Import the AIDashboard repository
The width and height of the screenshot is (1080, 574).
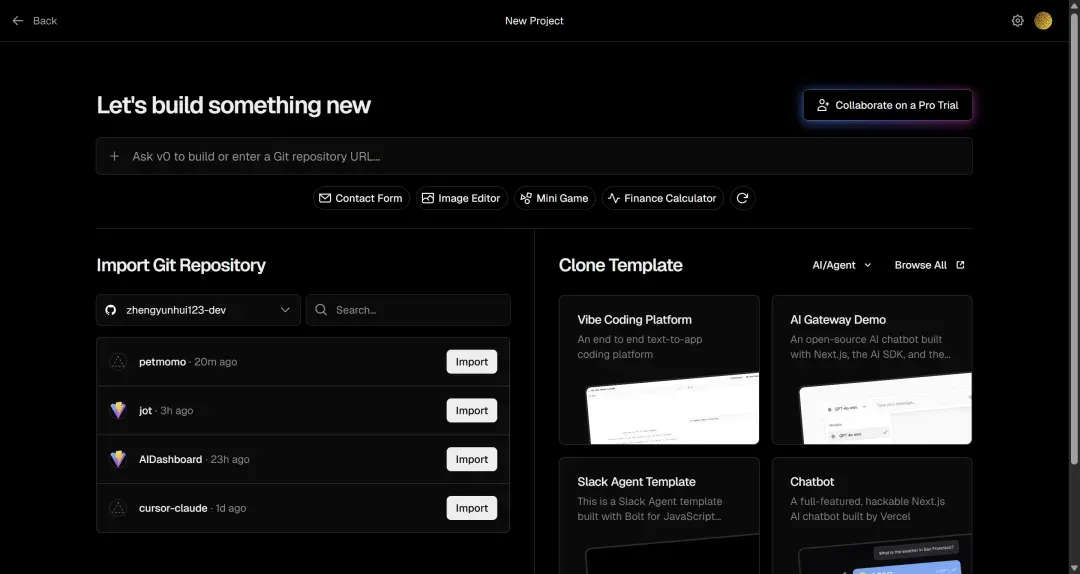[472, 459]
